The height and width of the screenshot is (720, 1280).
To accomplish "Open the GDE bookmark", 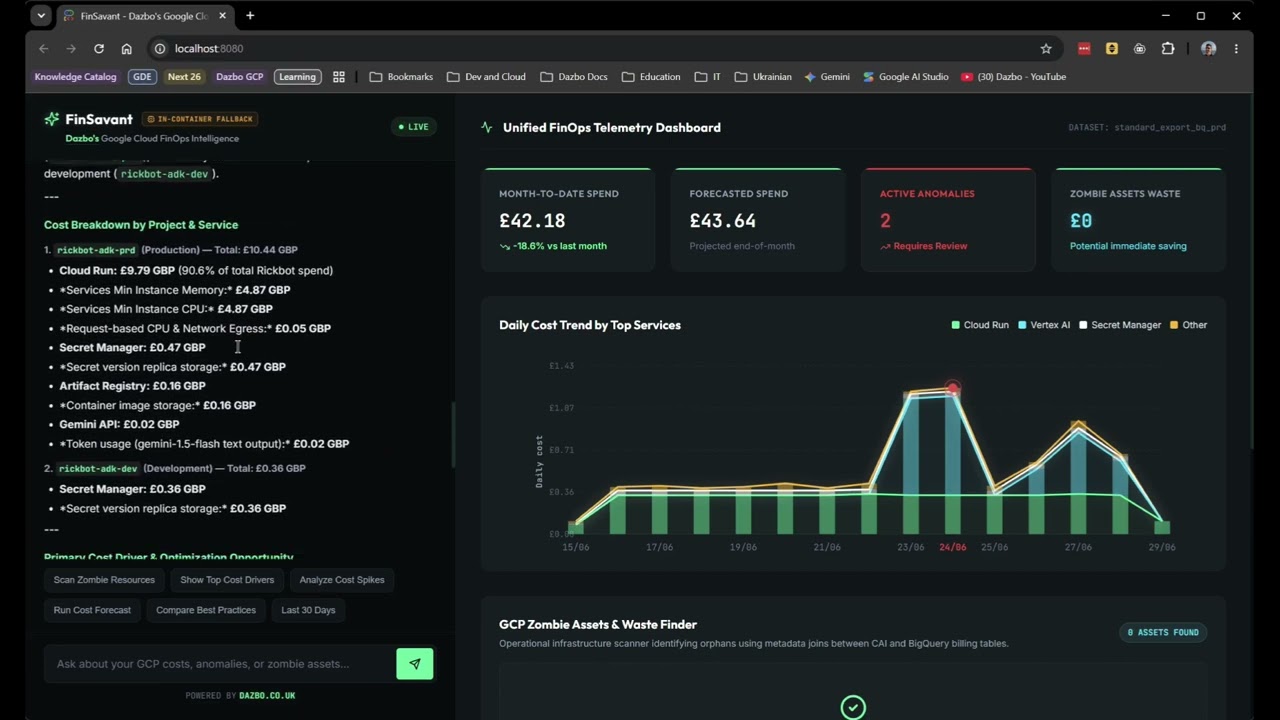I will (x=142, y=77).
